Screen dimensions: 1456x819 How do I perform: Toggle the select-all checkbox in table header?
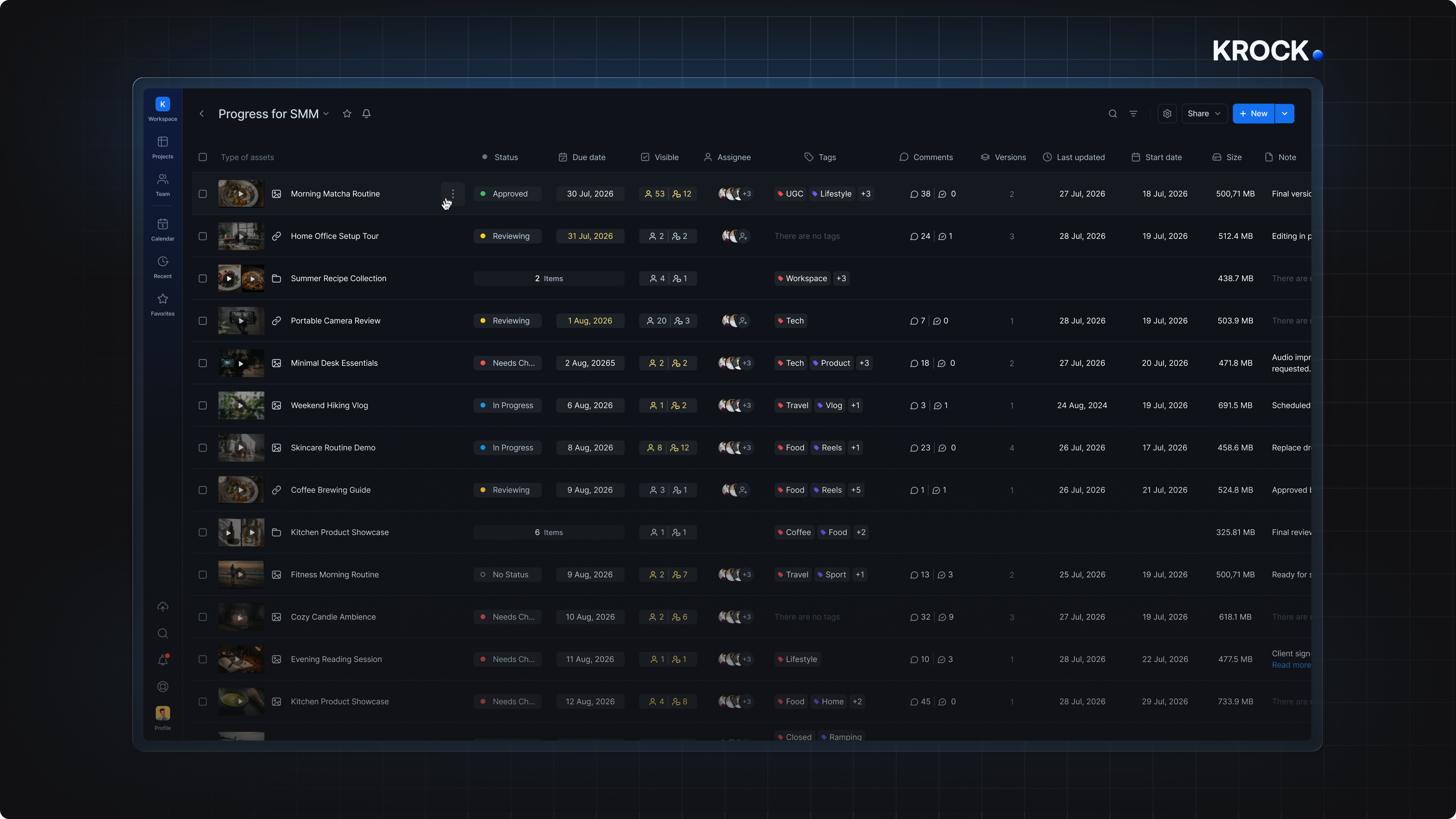202,157
